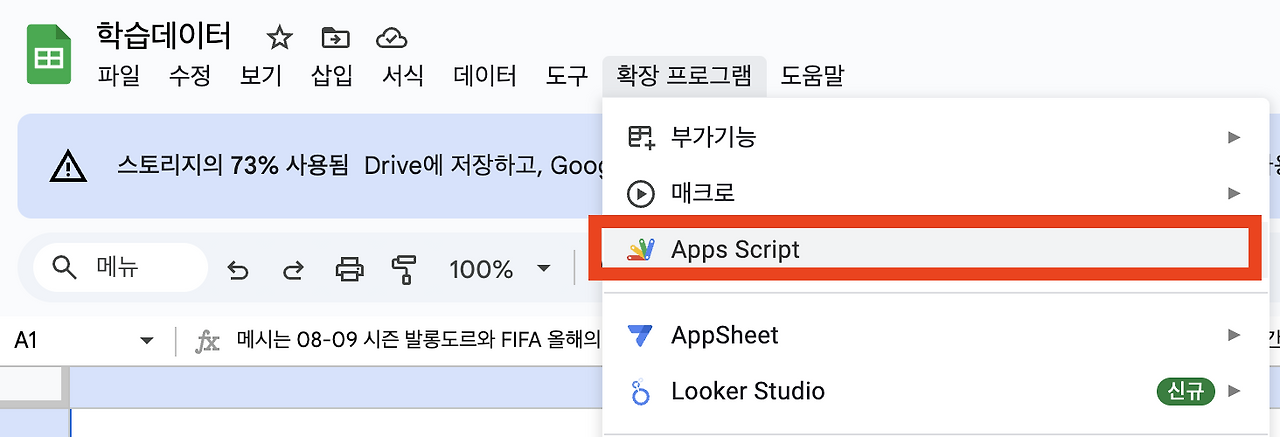Star the 학습데이터 document
Screen dimensions: 1280x437
279,38
